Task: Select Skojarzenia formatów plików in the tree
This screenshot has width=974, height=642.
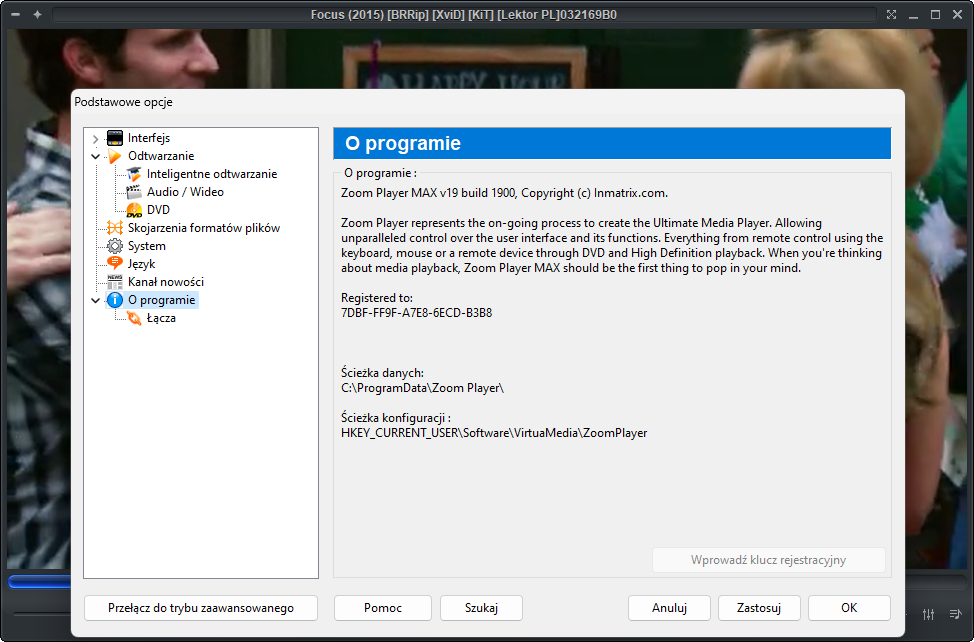Action: click(204, 228)
